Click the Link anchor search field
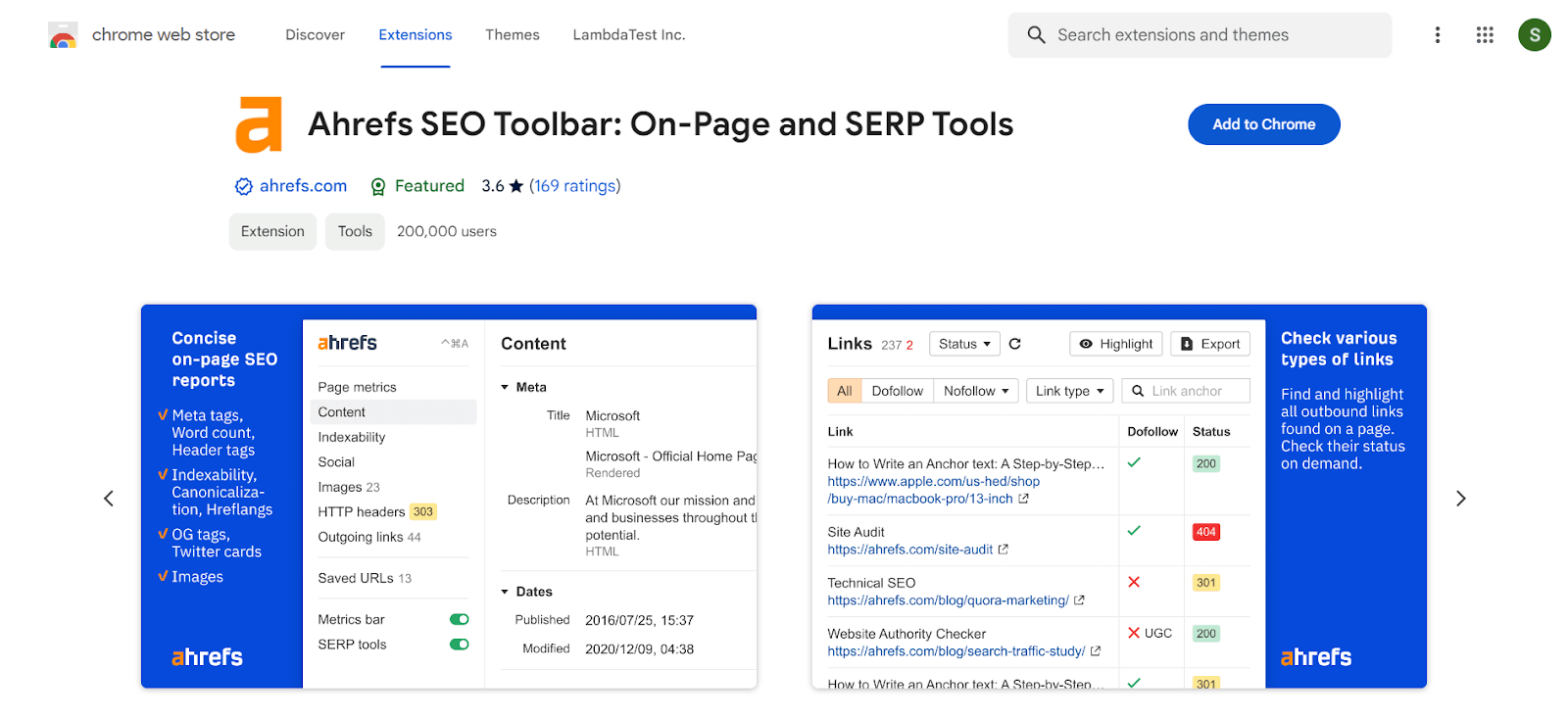This screenshot has width=1568, height=719. [x=1186, y=391]
